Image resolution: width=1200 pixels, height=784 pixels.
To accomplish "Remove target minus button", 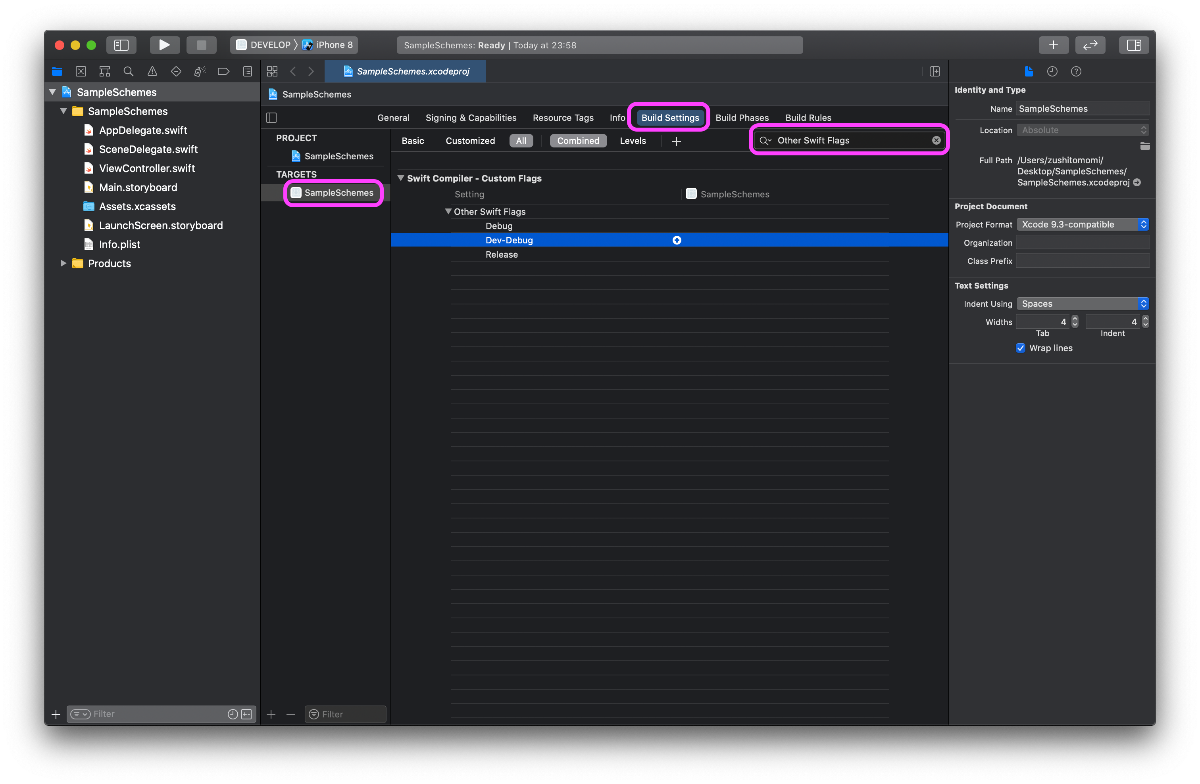I will pyautogui.click(x=291, y=714).
